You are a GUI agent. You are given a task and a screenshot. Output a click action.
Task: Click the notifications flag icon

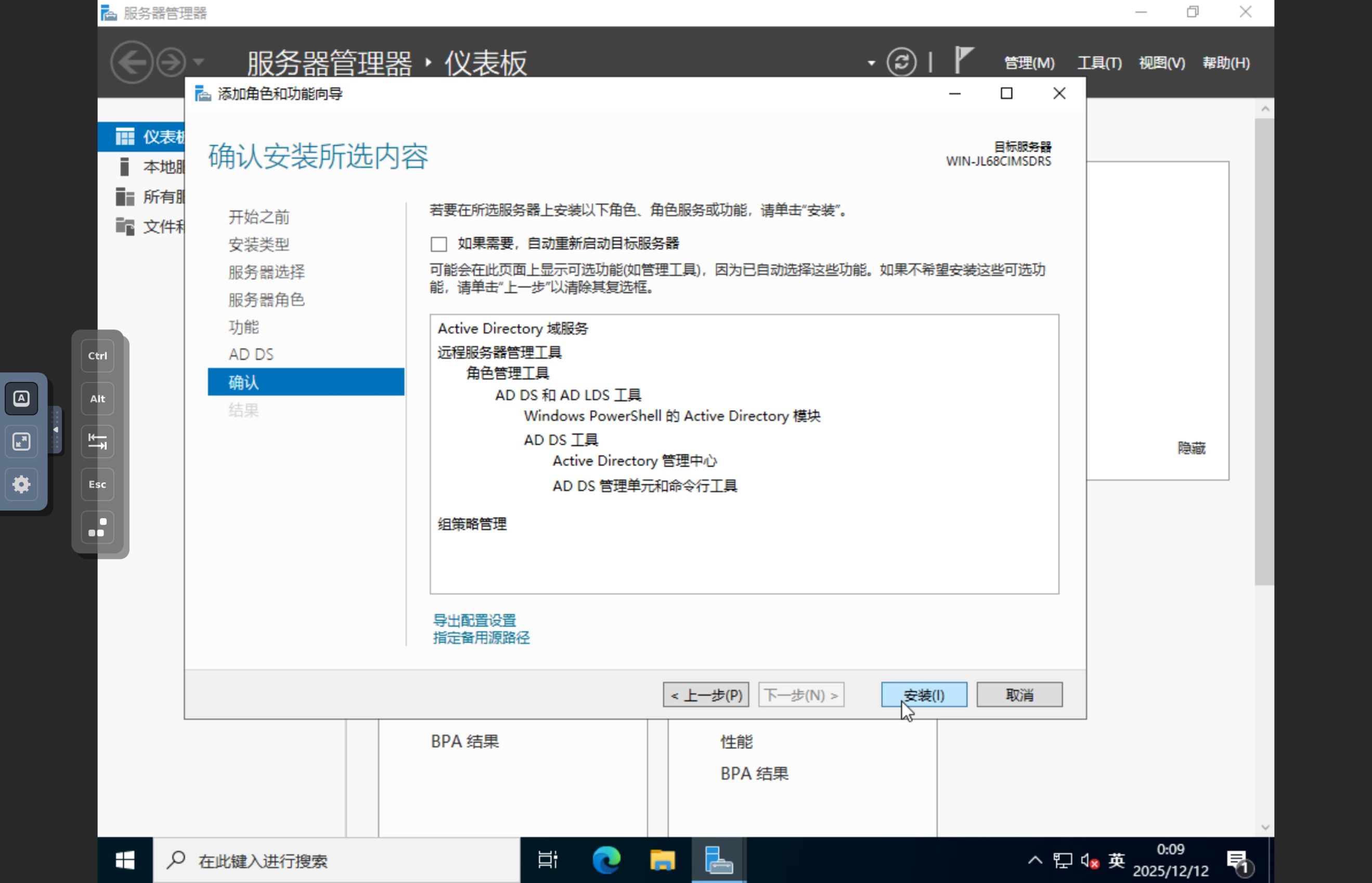[964, 60]
